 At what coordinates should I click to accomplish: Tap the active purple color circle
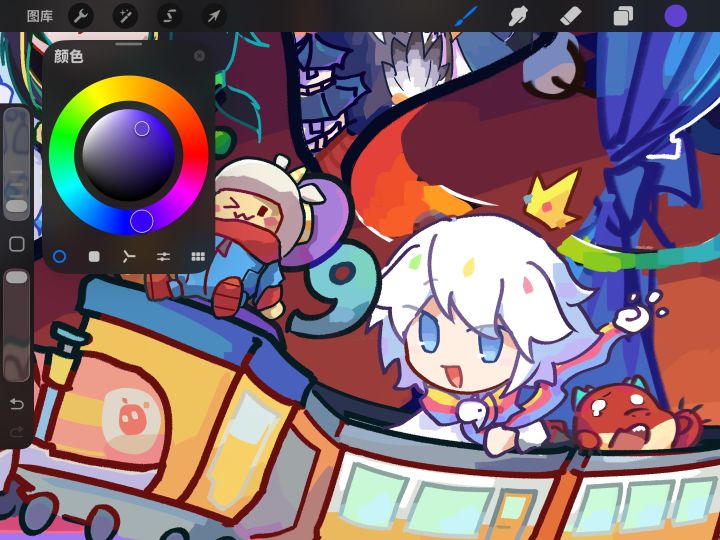(675, 16)
